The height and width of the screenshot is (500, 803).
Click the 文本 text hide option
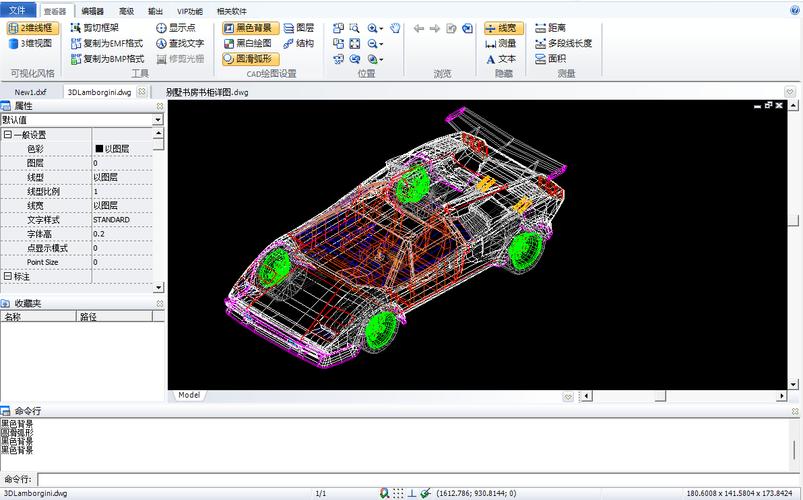tap(501, 59)
